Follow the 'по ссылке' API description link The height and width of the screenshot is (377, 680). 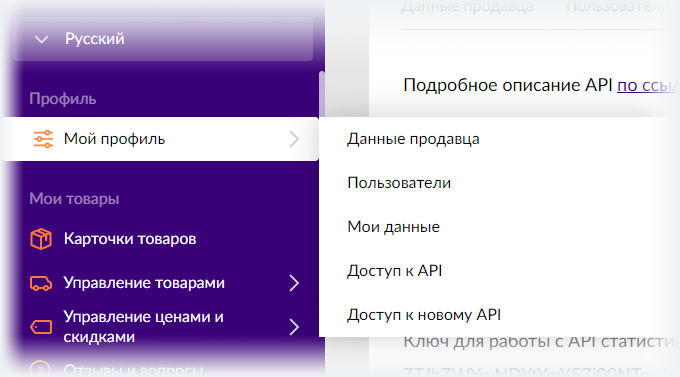point(648,85)
